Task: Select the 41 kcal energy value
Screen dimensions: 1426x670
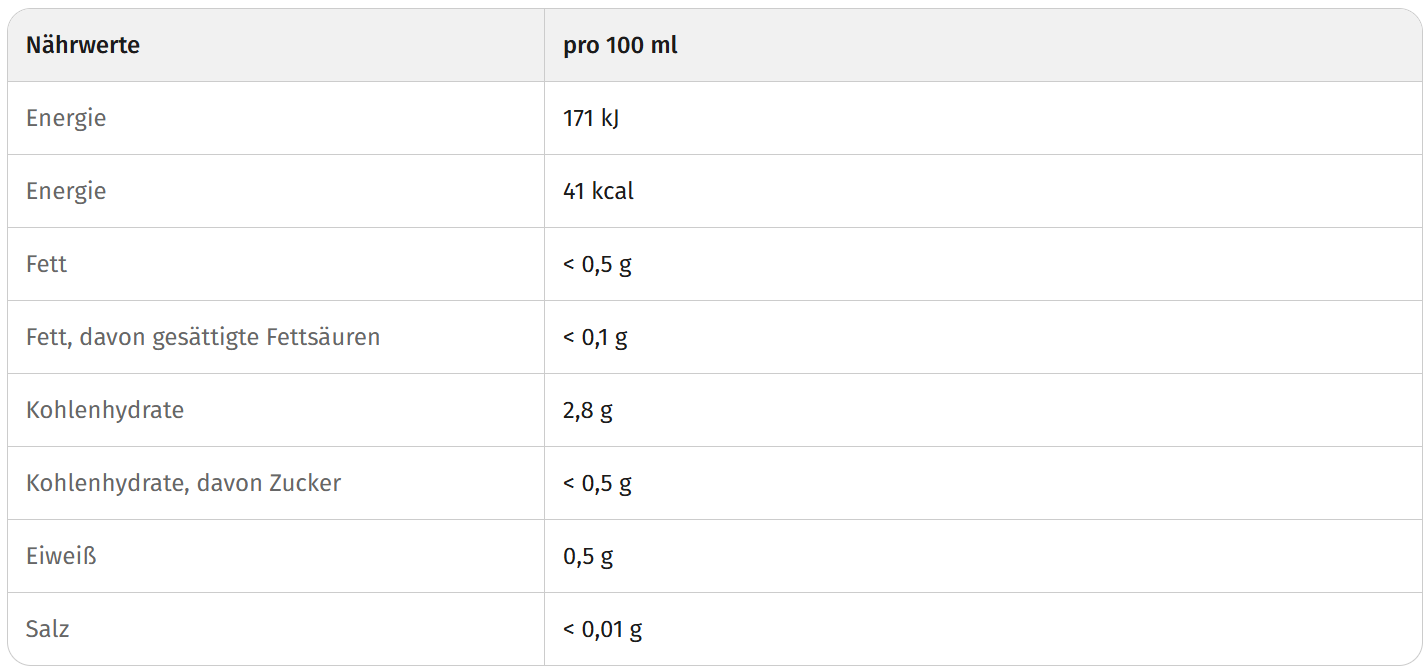Action: pos(598,191)
